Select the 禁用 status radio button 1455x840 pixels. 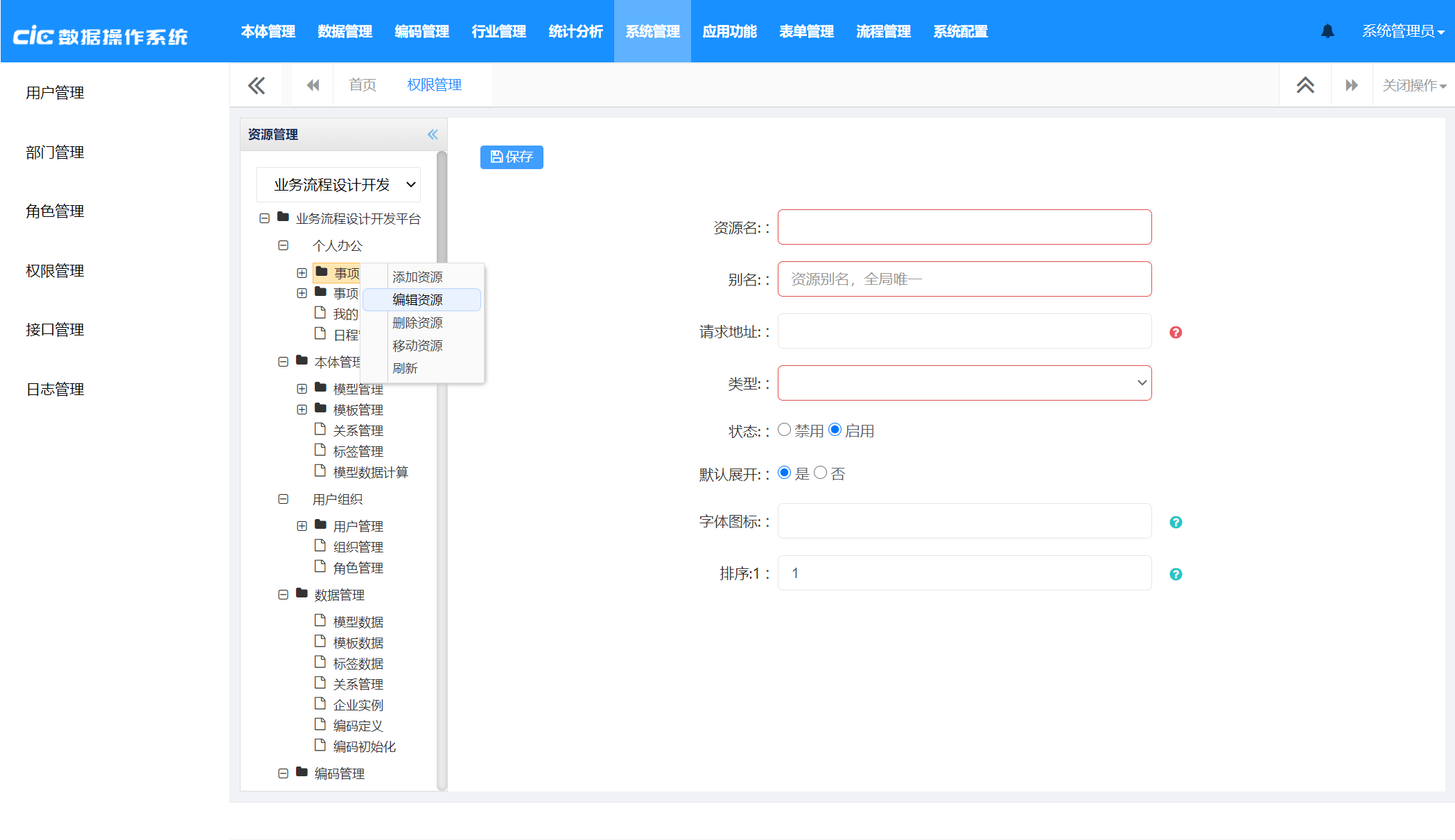pos(784,430)
